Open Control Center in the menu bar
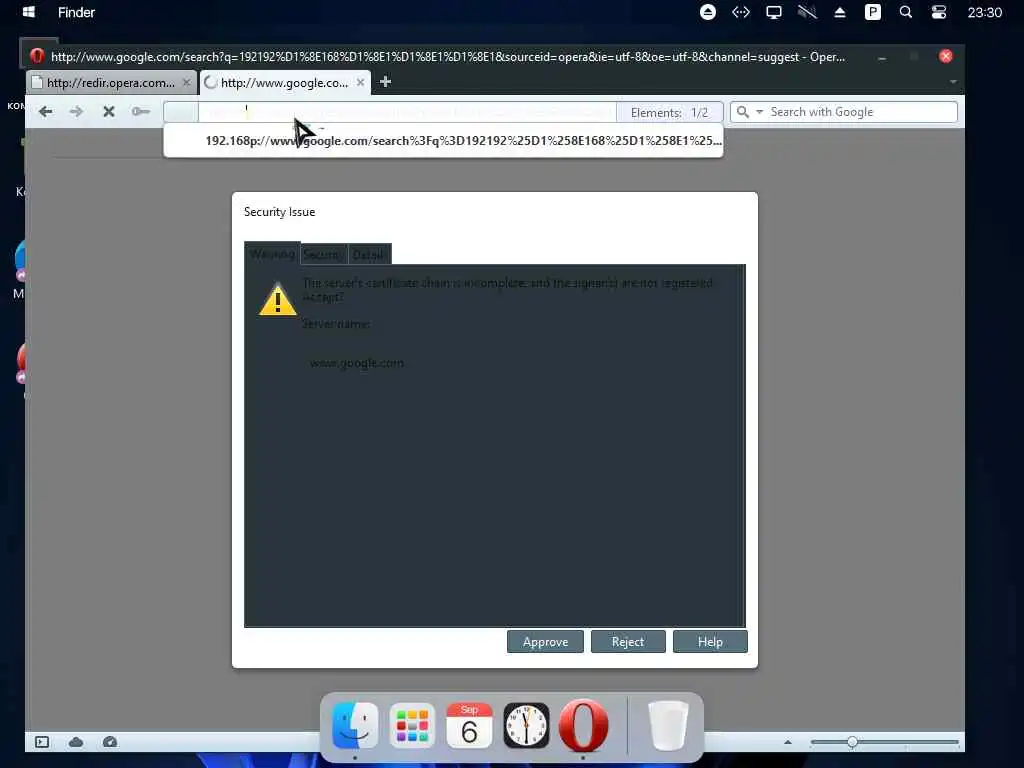This screenshot has height=768, width=1024. click(938, 12)
